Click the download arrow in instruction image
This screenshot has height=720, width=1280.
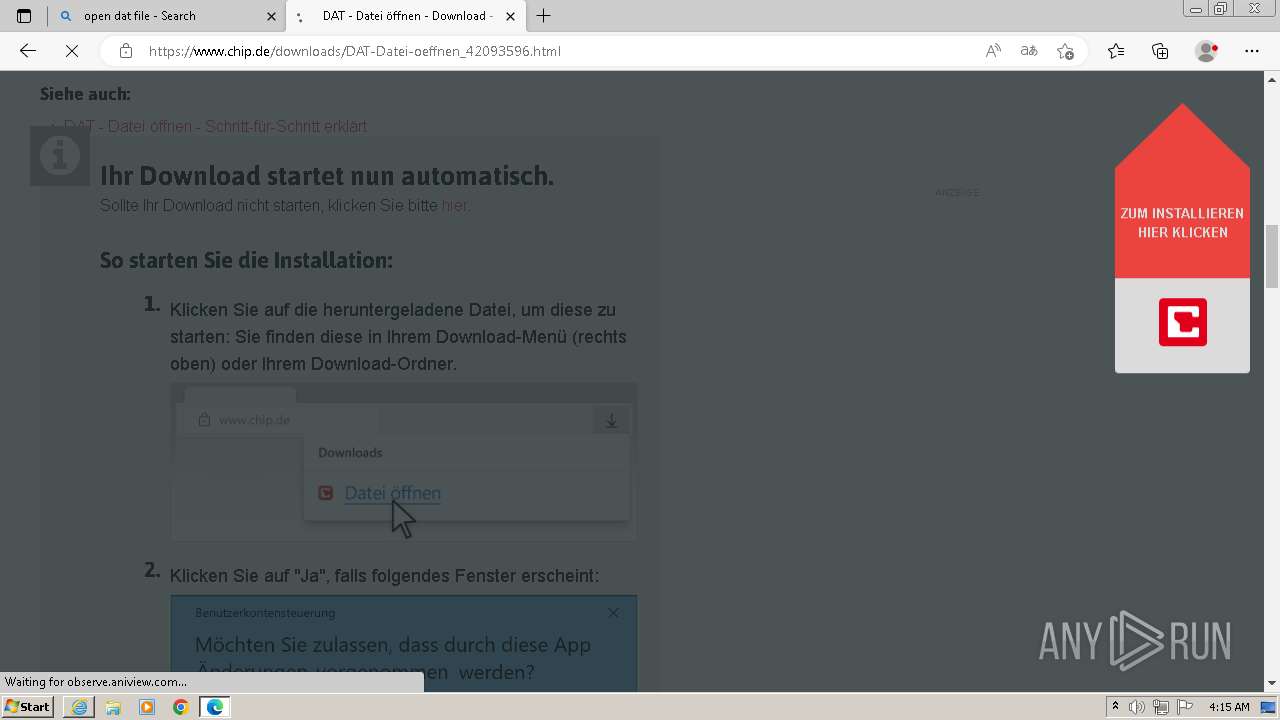tap(611, 420)
